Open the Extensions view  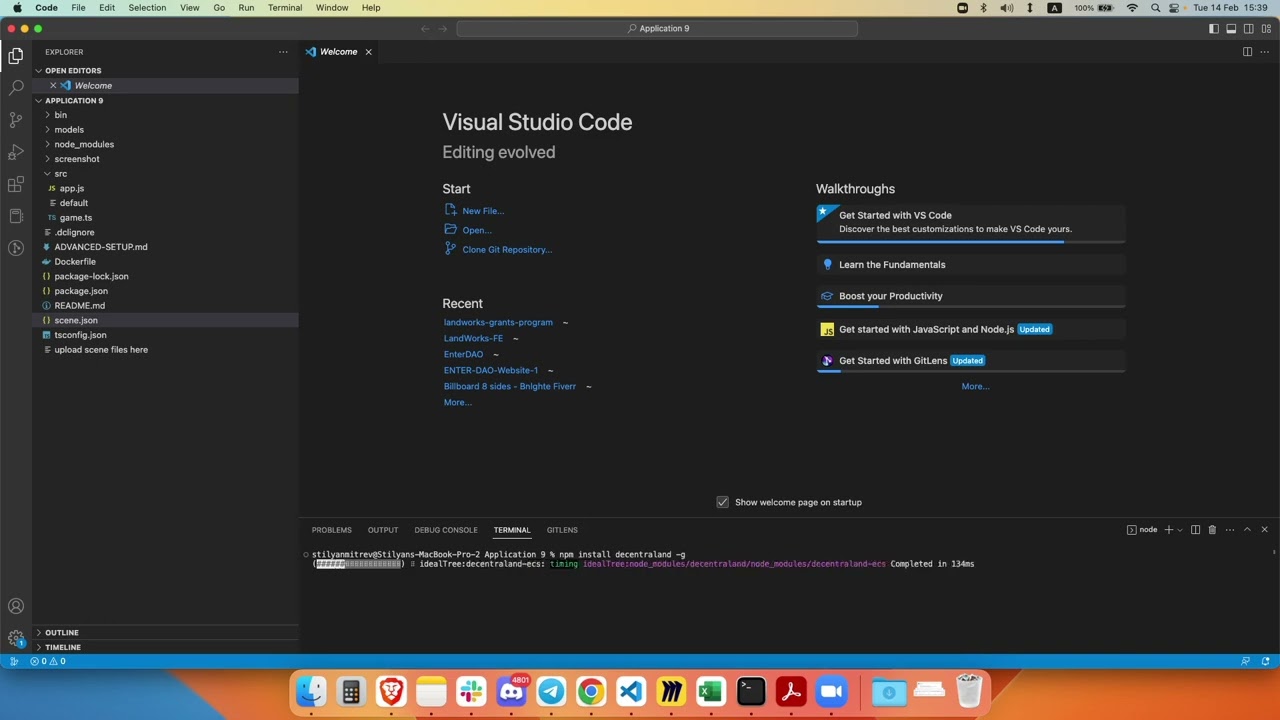pyautogui.click(x=16, y=184)
